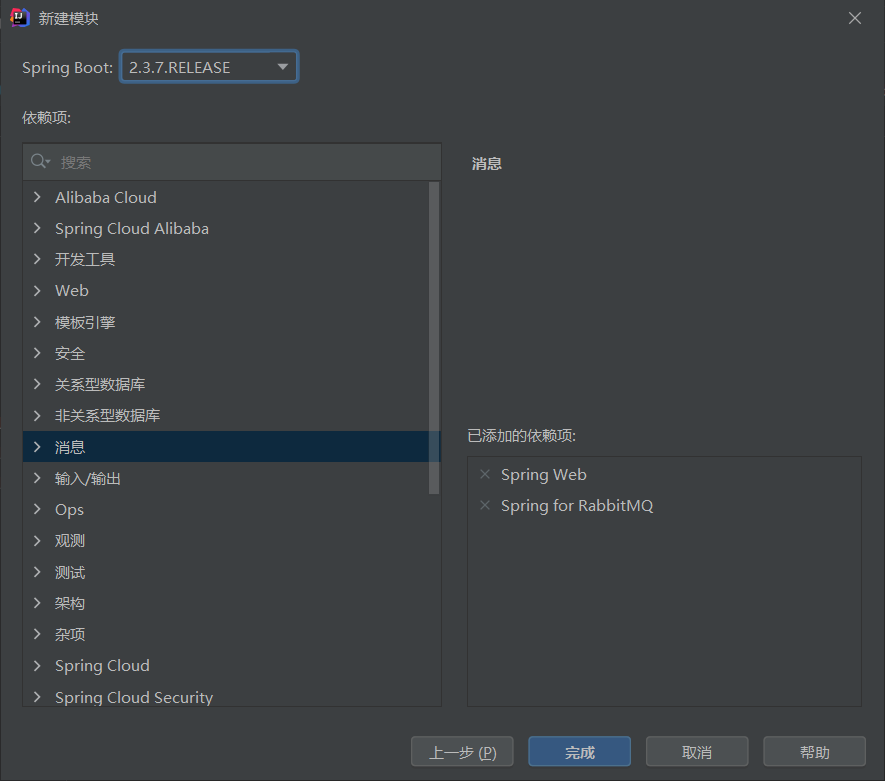Viewport: 885px width, 781px height.
Task: Select the 开发工具 row label
Action: pyautogui.click(x=85, y=259)
